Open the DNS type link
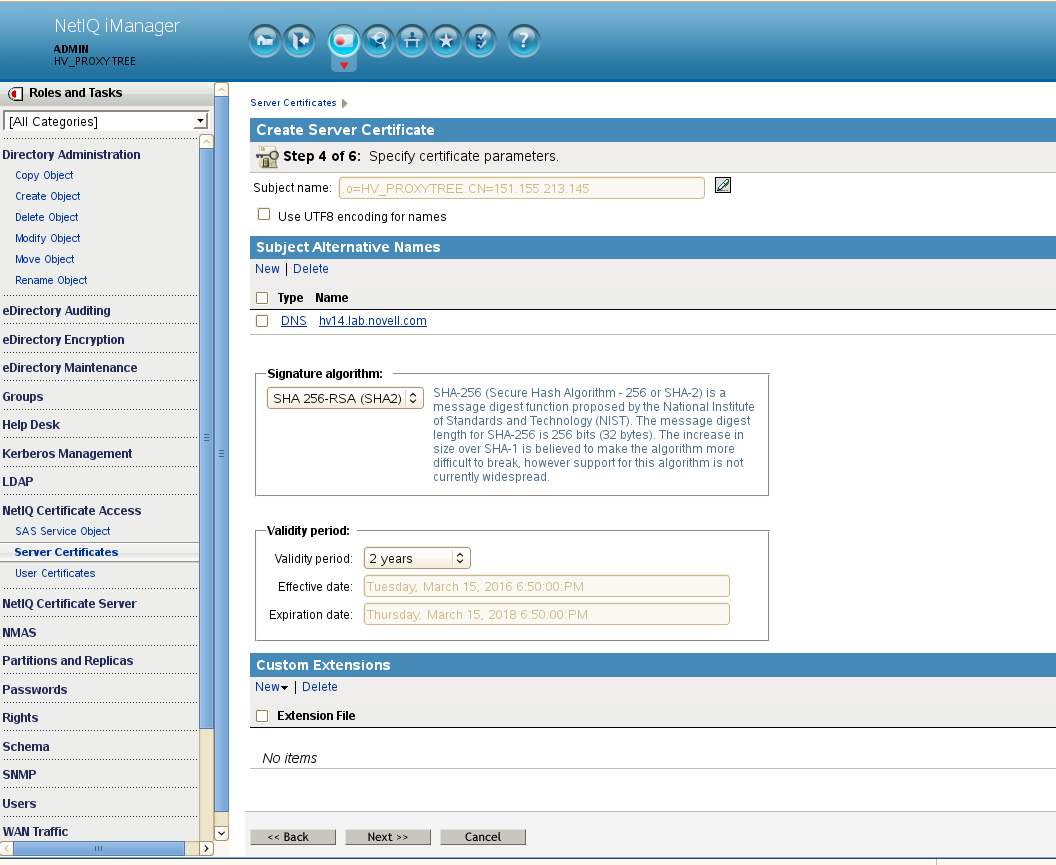Screen dimensions: 1056x865 tap(294, 321)
